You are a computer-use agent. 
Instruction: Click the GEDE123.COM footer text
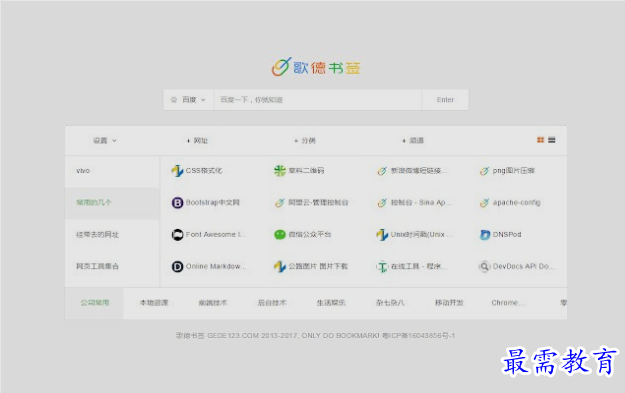coord(233,336)
